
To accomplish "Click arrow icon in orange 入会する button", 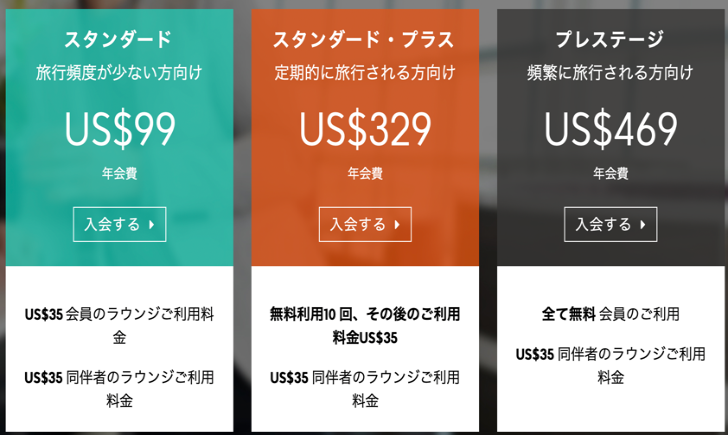I will 397,225.
